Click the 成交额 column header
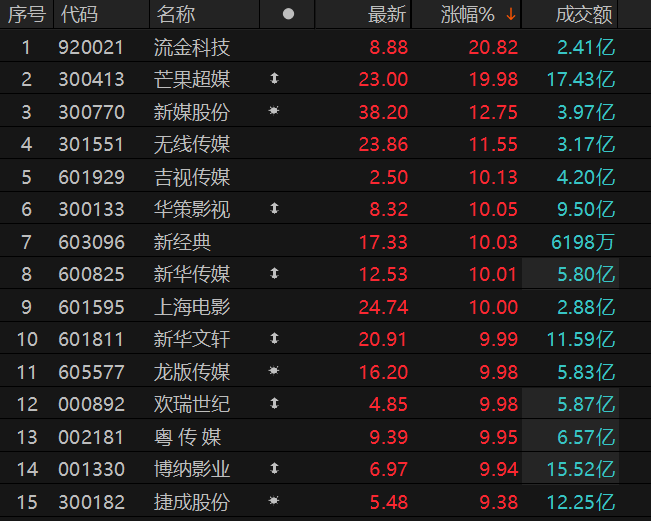 click(584, 15)
